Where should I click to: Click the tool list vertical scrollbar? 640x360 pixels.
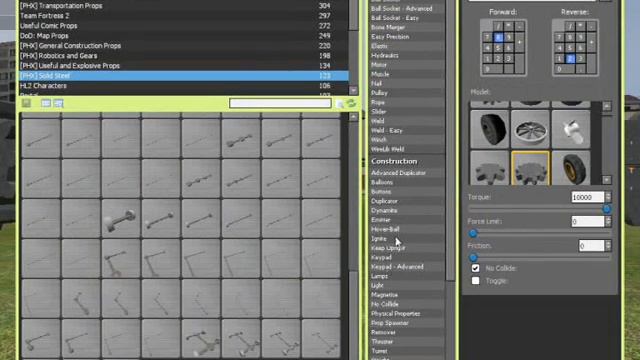[x=451, y=139]
